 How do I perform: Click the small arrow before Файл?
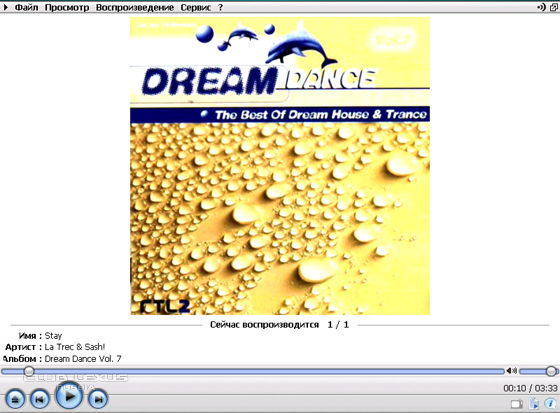[x=6, y=7]
